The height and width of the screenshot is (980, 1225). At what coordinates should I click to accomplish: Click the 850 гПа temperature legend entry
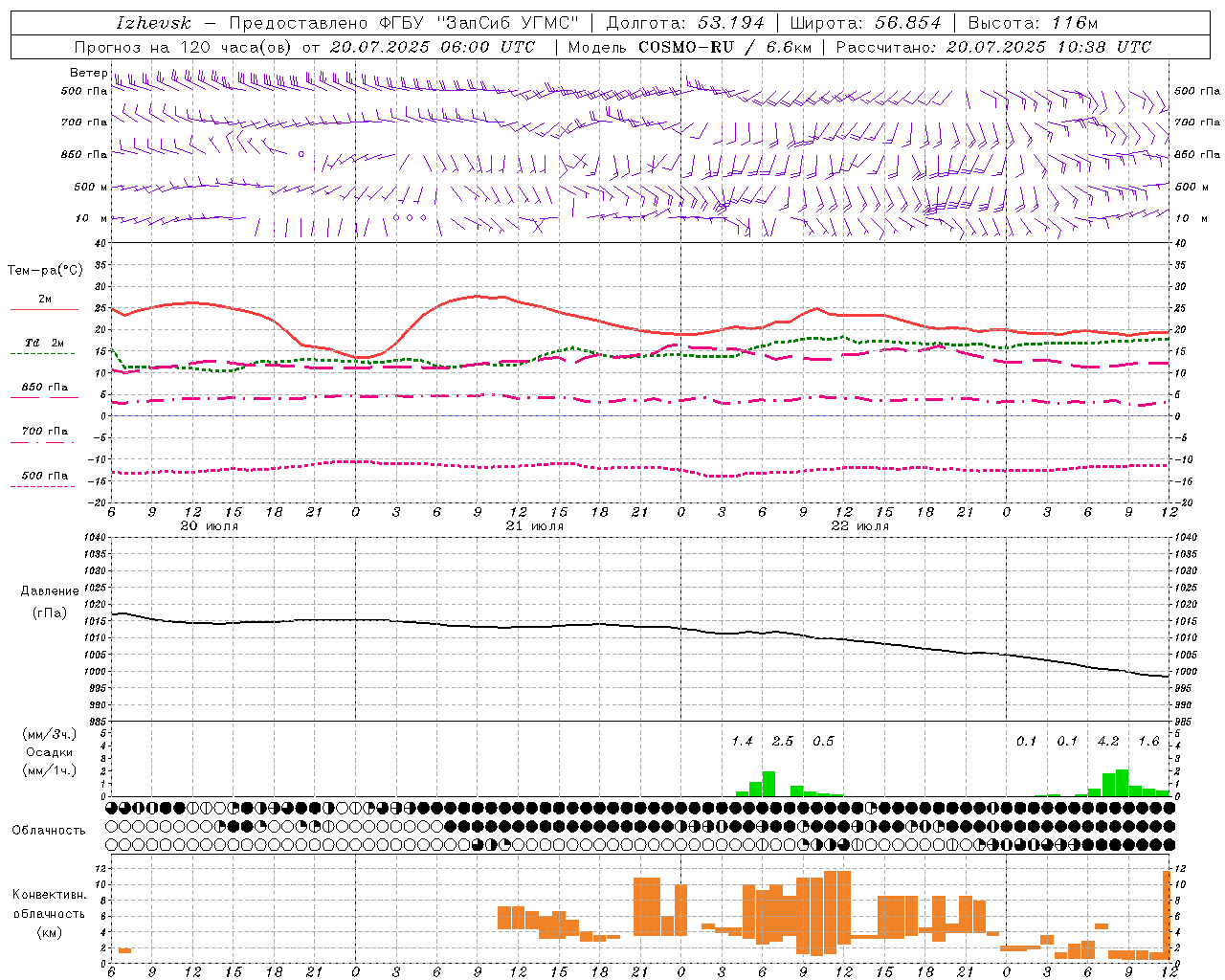tap(45, 388)
